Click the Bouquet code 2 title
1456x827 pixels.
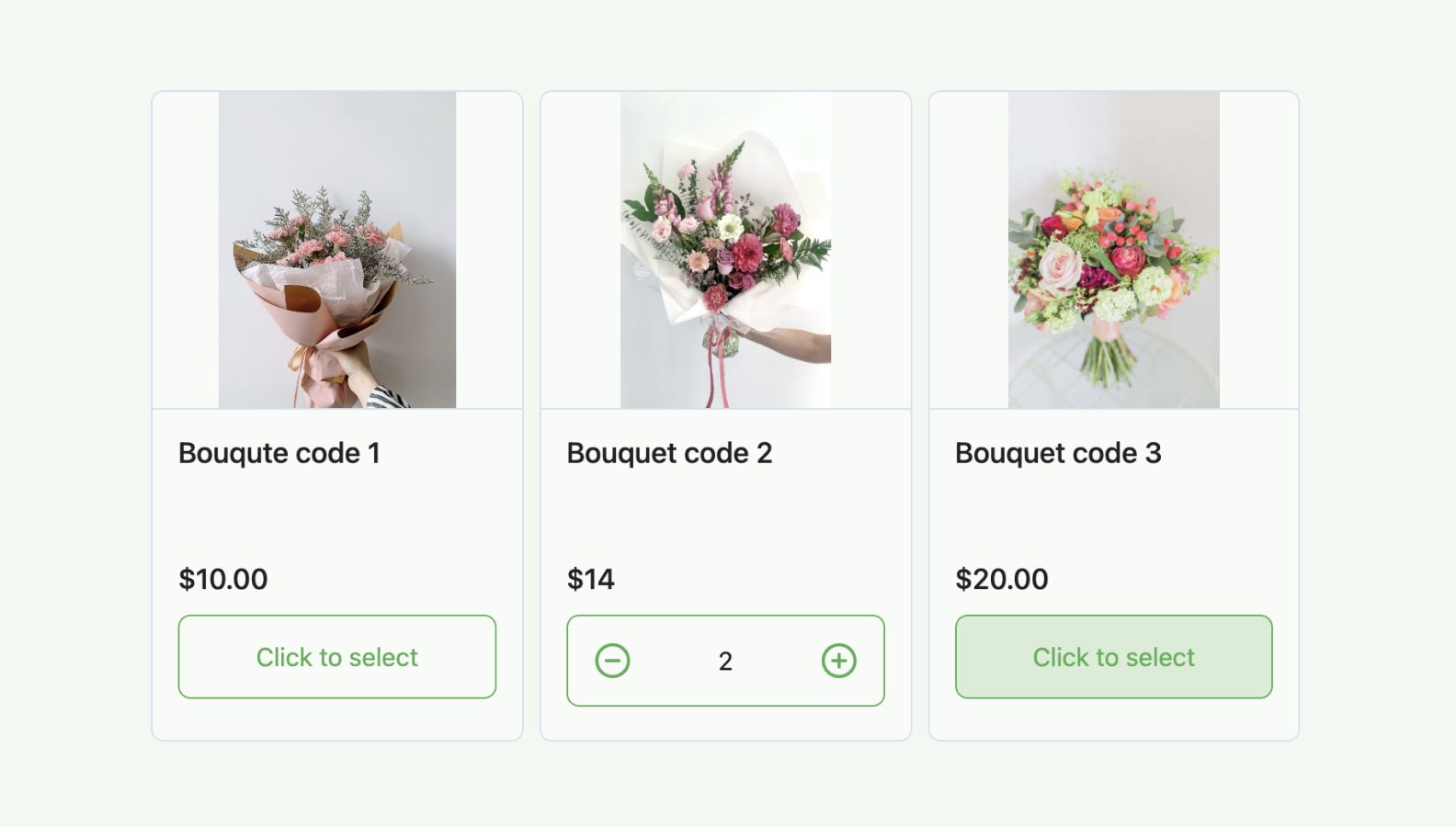(669, 452)
